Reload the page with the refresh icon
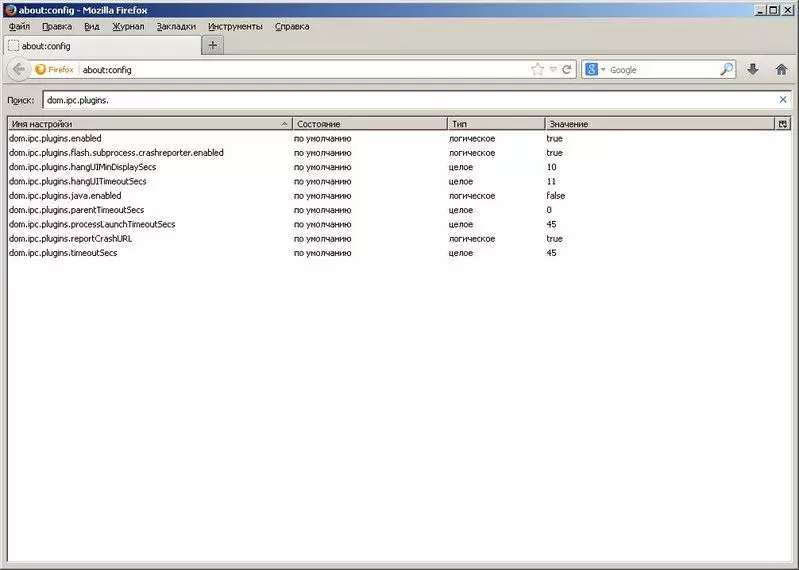Image resolution: width=799 pixels, height=570 pixels. pos(567,69)
